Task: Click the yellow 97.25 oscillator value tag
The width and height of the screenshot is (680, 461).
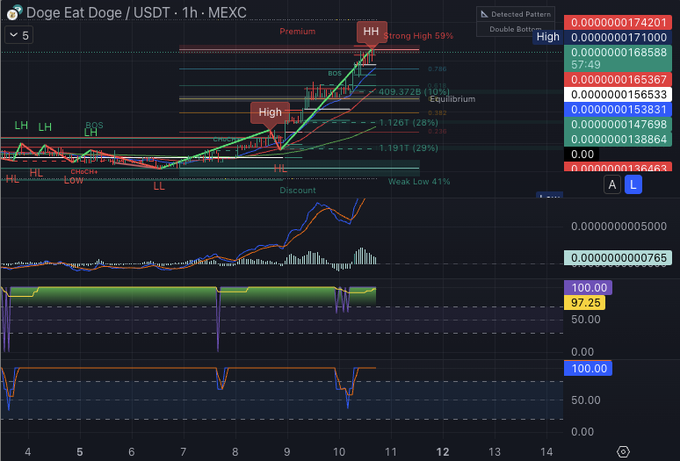Action: click(x=585, y=302)
